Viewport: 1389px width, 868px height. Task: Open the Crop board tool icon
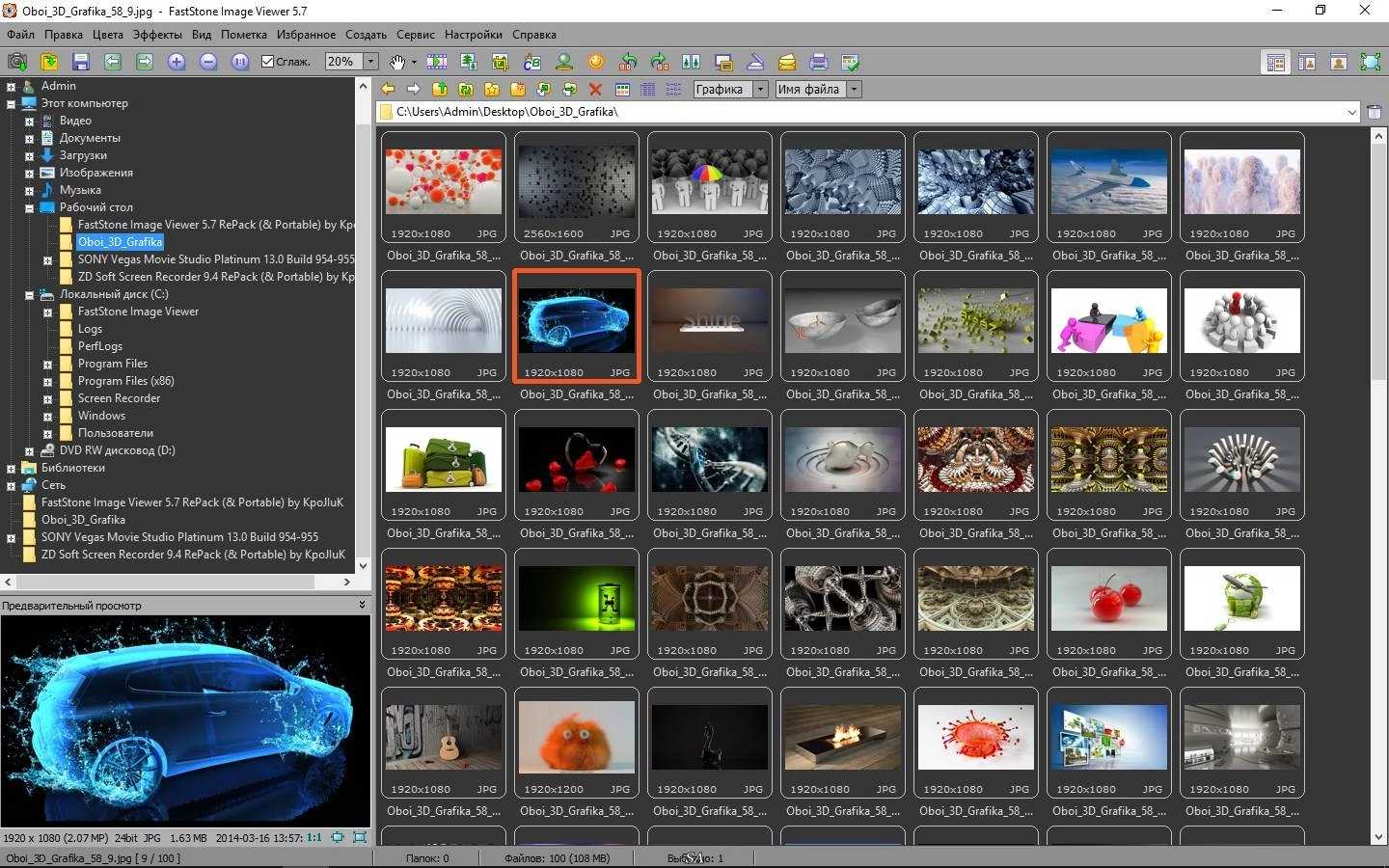click(x=501, y=62)
